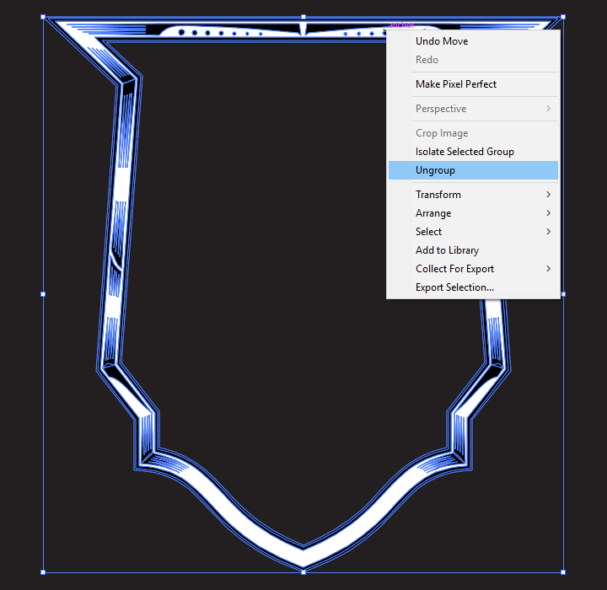This screenshot has height=590, width=607.
Task: Click the top-left bounding box handle
Action: point(43,17)
